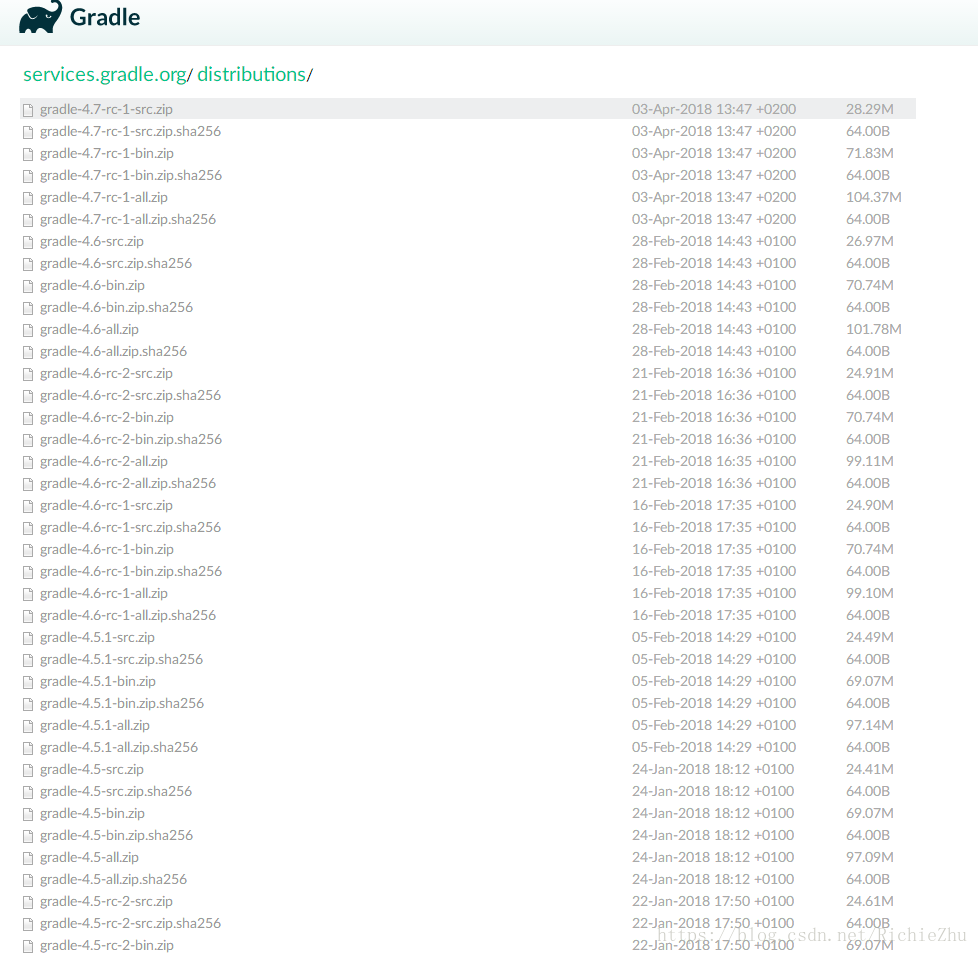This screenshot has height=955, width=978.
Task: Click file icon beside gradle-4.5-rc-2-bin.zip
Action: click(28, 946)
